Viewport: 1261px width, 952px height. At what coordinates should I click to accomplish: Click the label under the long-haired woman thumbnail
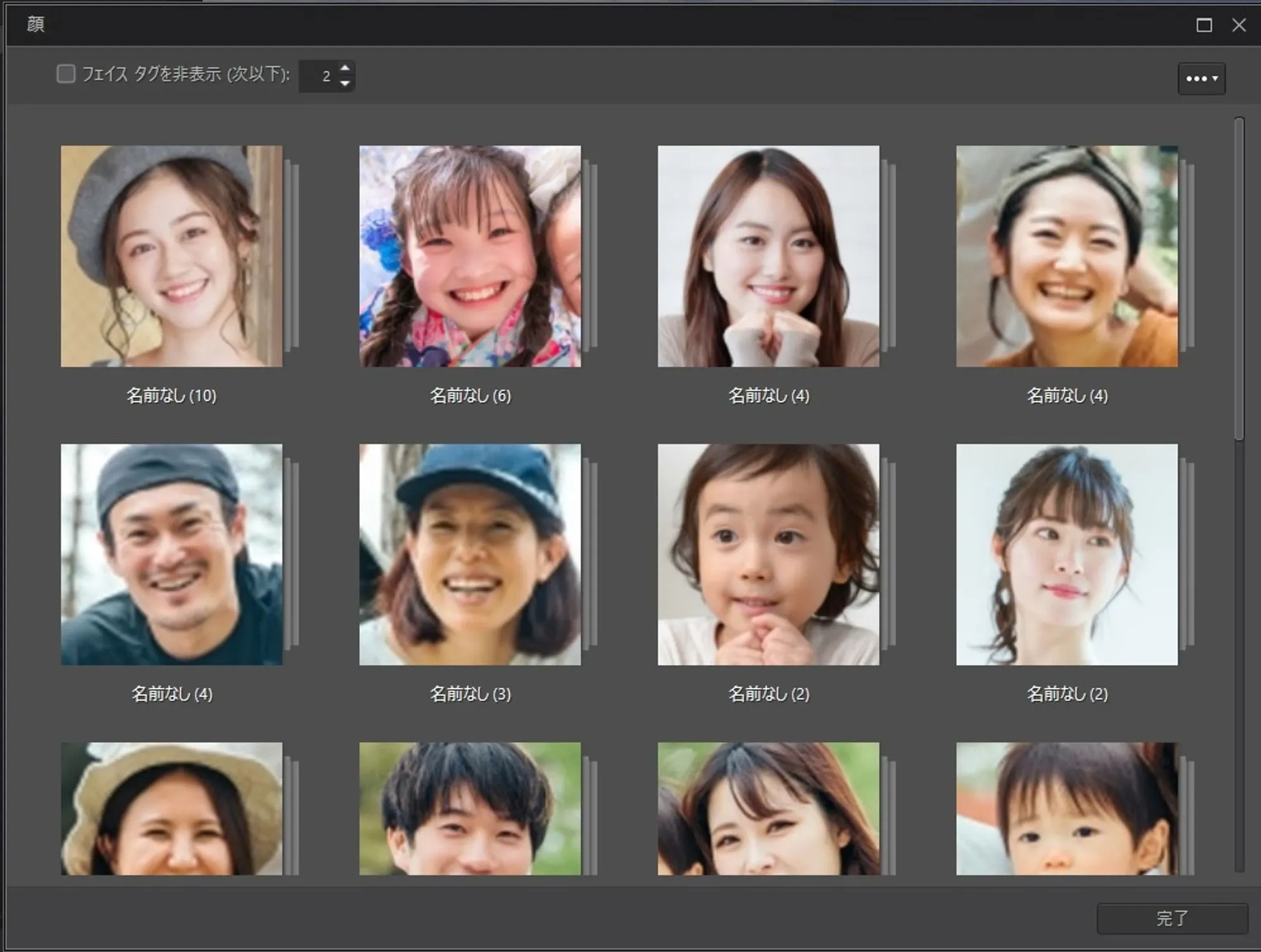pos(769,396)
